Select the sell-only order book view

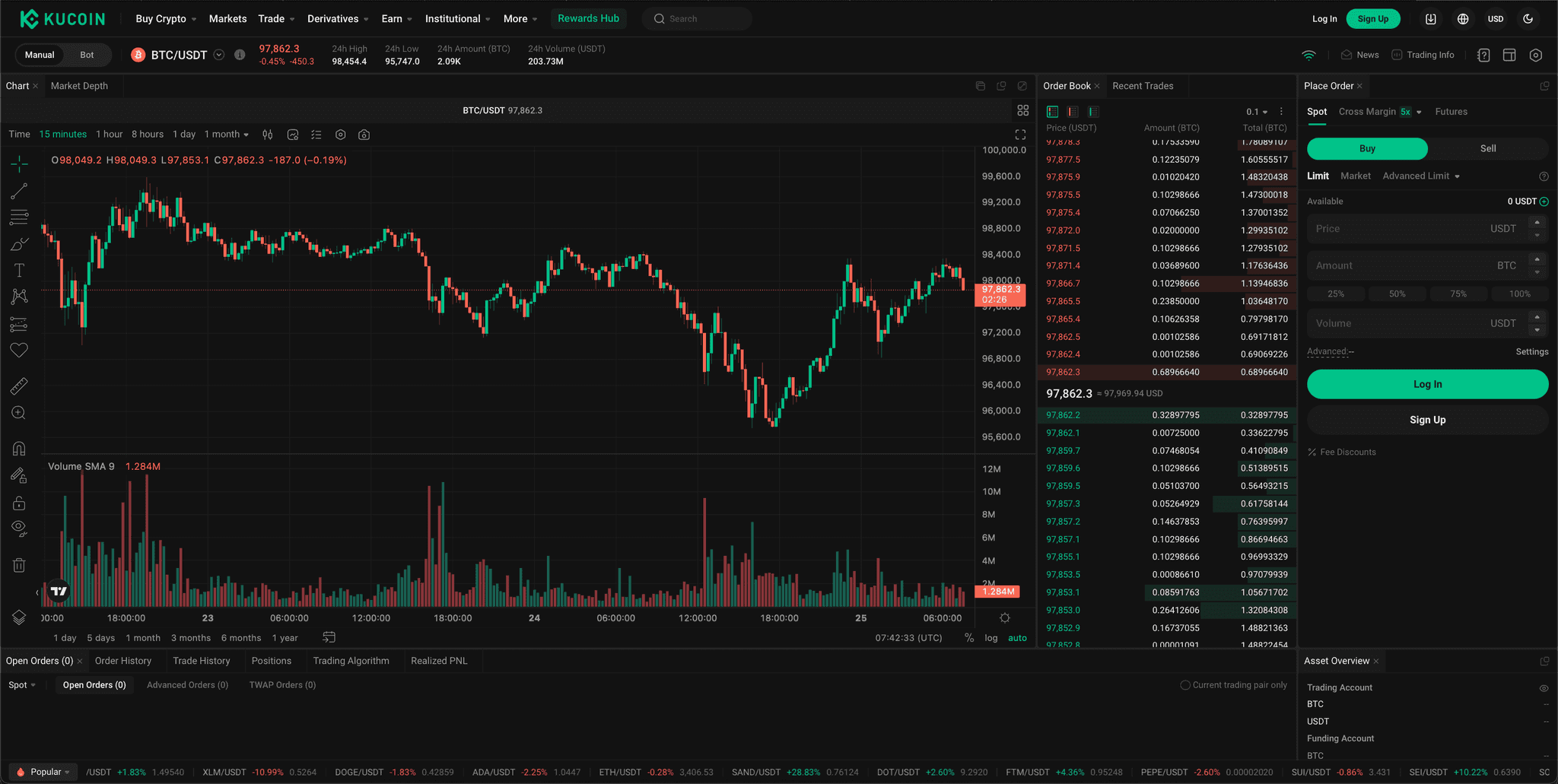pos(1073,112)
